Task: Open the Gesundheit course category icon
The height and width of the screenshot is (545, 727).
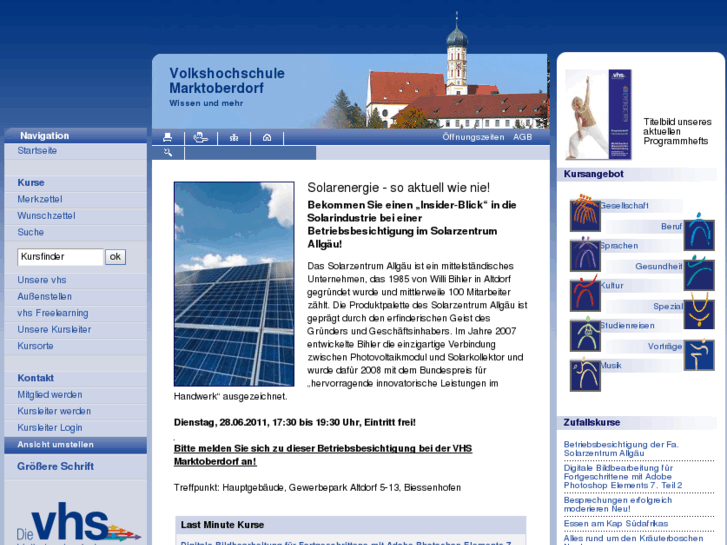Action: [699, 273]
